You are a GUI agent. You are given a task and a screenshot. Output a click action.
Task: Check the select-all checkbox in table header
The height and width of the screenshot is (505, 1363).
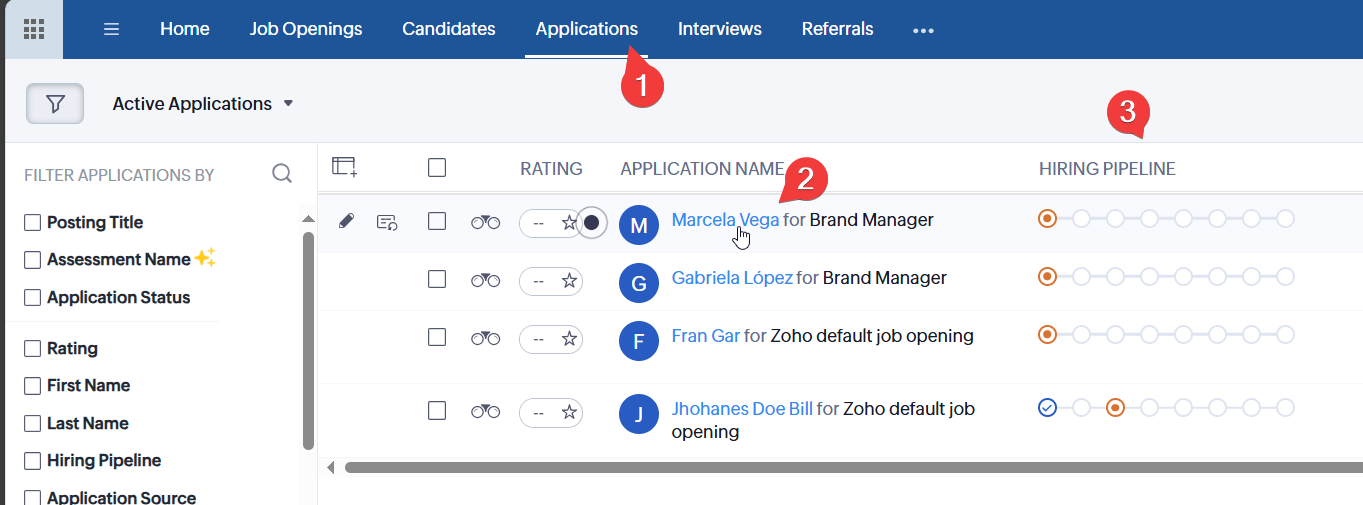click(x=436, y=168)
